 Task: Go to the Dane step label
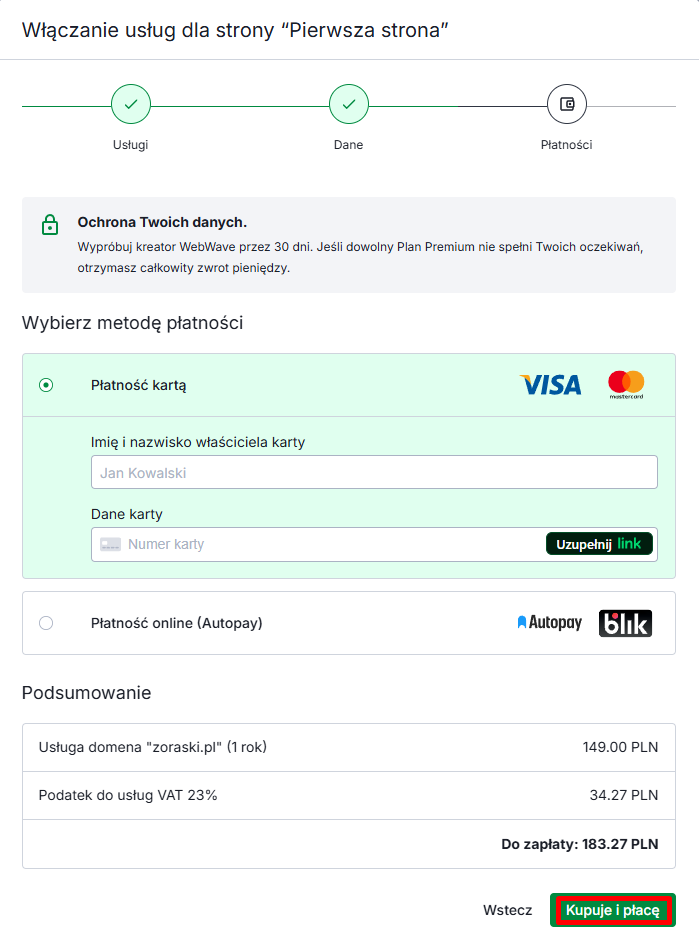(x=348, y=145)
